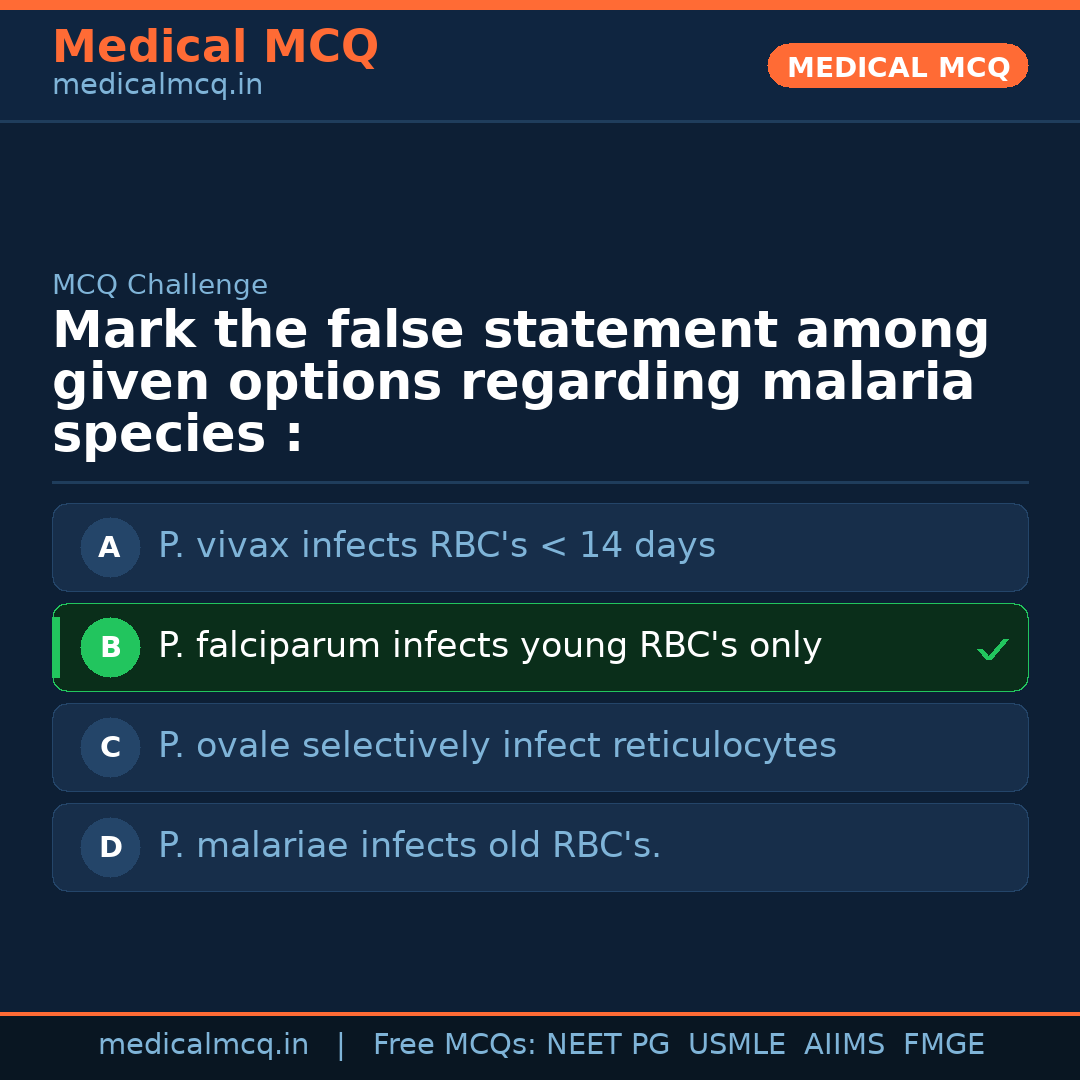Click the MCQ Challenge label
Image resolution: width=1080 pixels, height=1080 pixels.
[x=160, y=285]
